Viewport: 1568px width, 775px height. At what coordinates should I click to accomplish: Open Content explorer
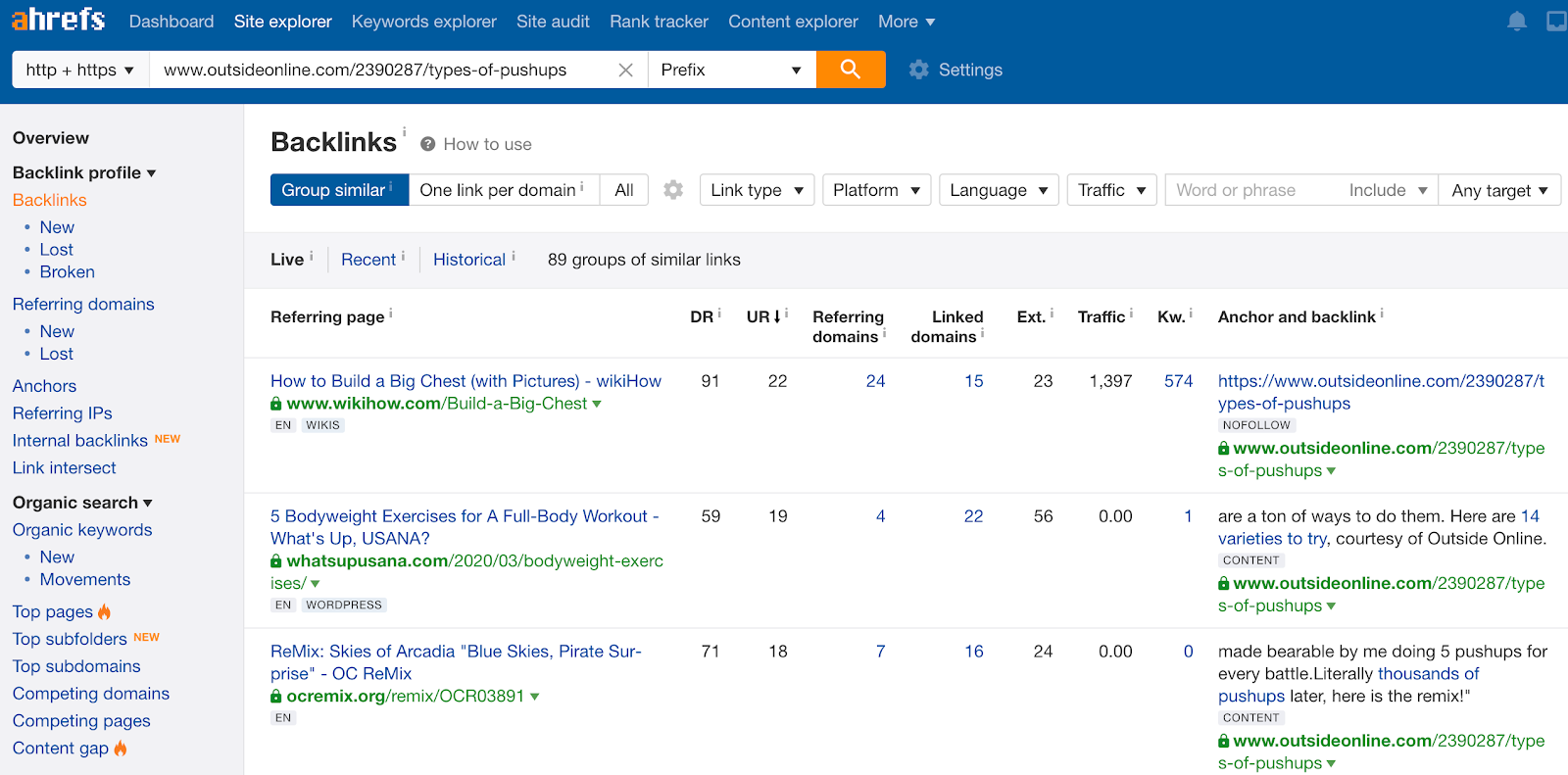coord(793,22)
